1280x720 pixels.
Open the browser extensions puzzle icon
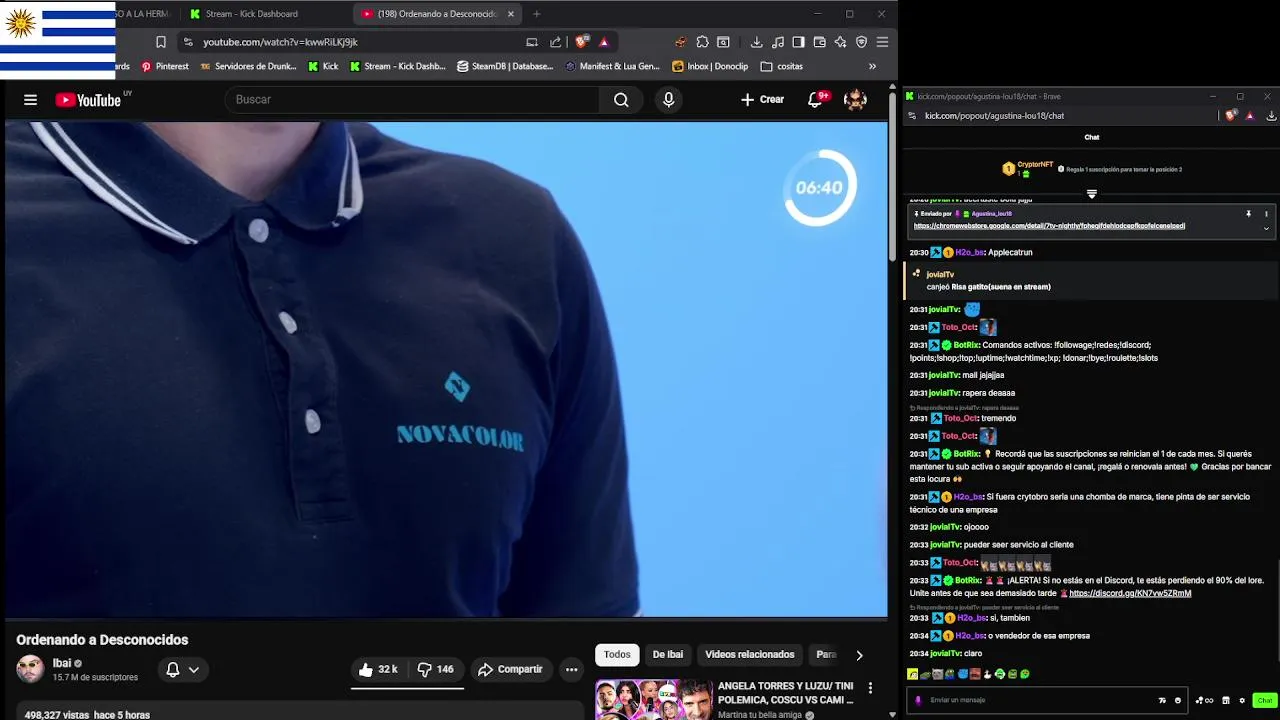coord(703,42)
